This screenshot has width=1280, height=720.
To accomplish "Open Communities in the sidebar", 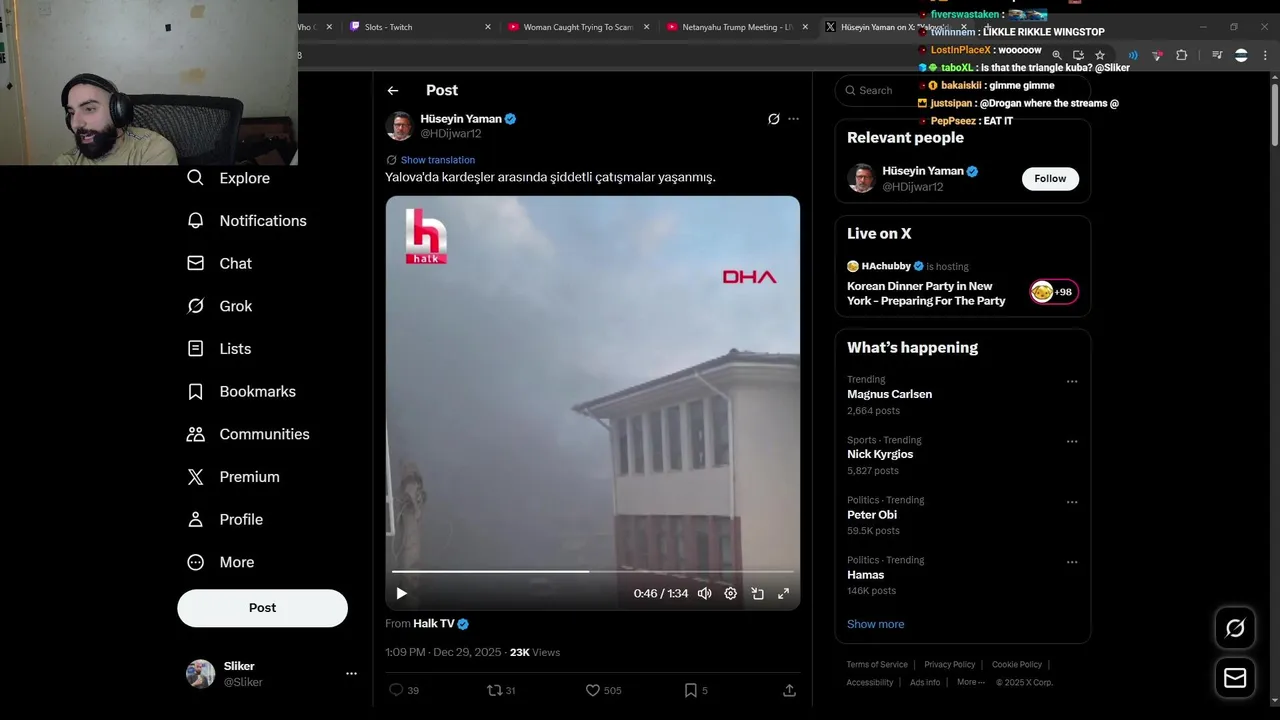I will [x=248, y=434].
